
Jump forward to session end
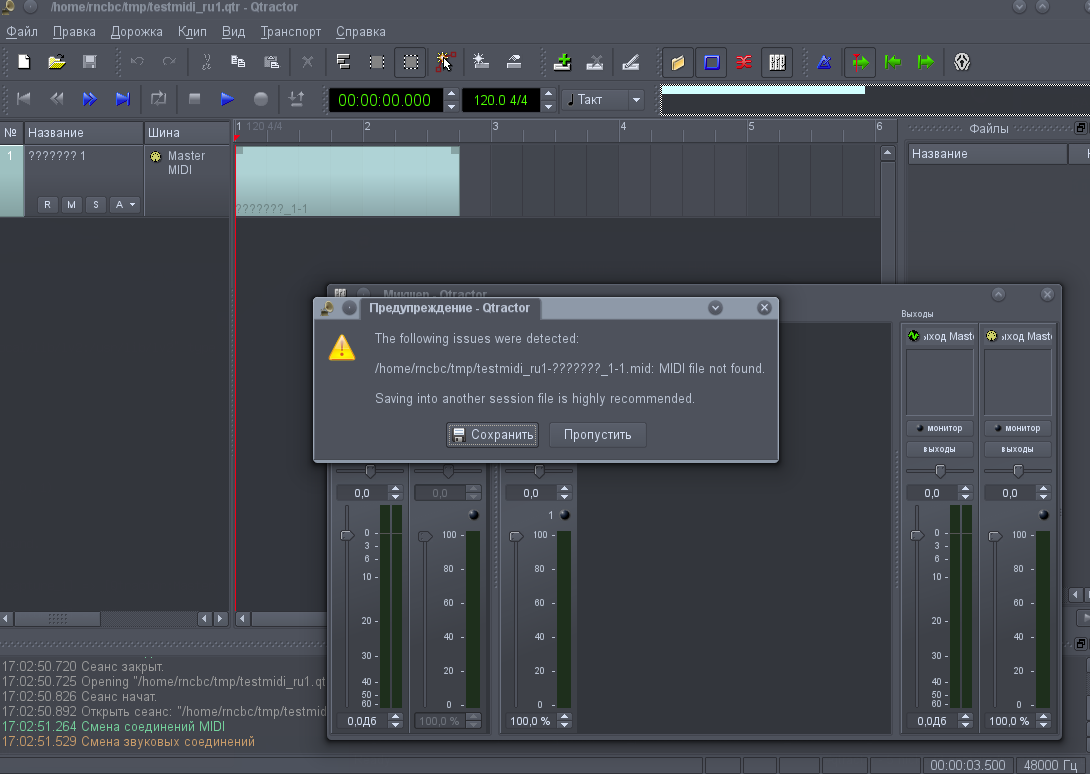pos(123,99)
